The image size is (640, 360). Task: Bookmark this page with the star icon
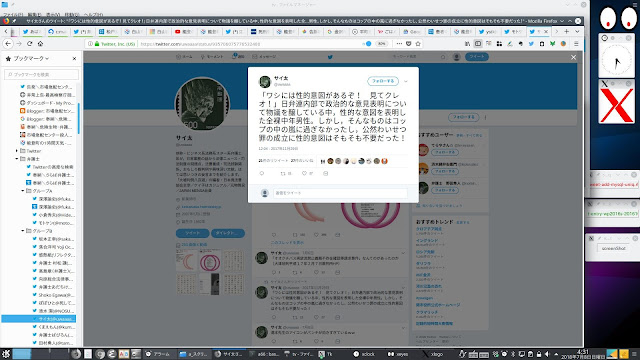[x=418, y=44]
